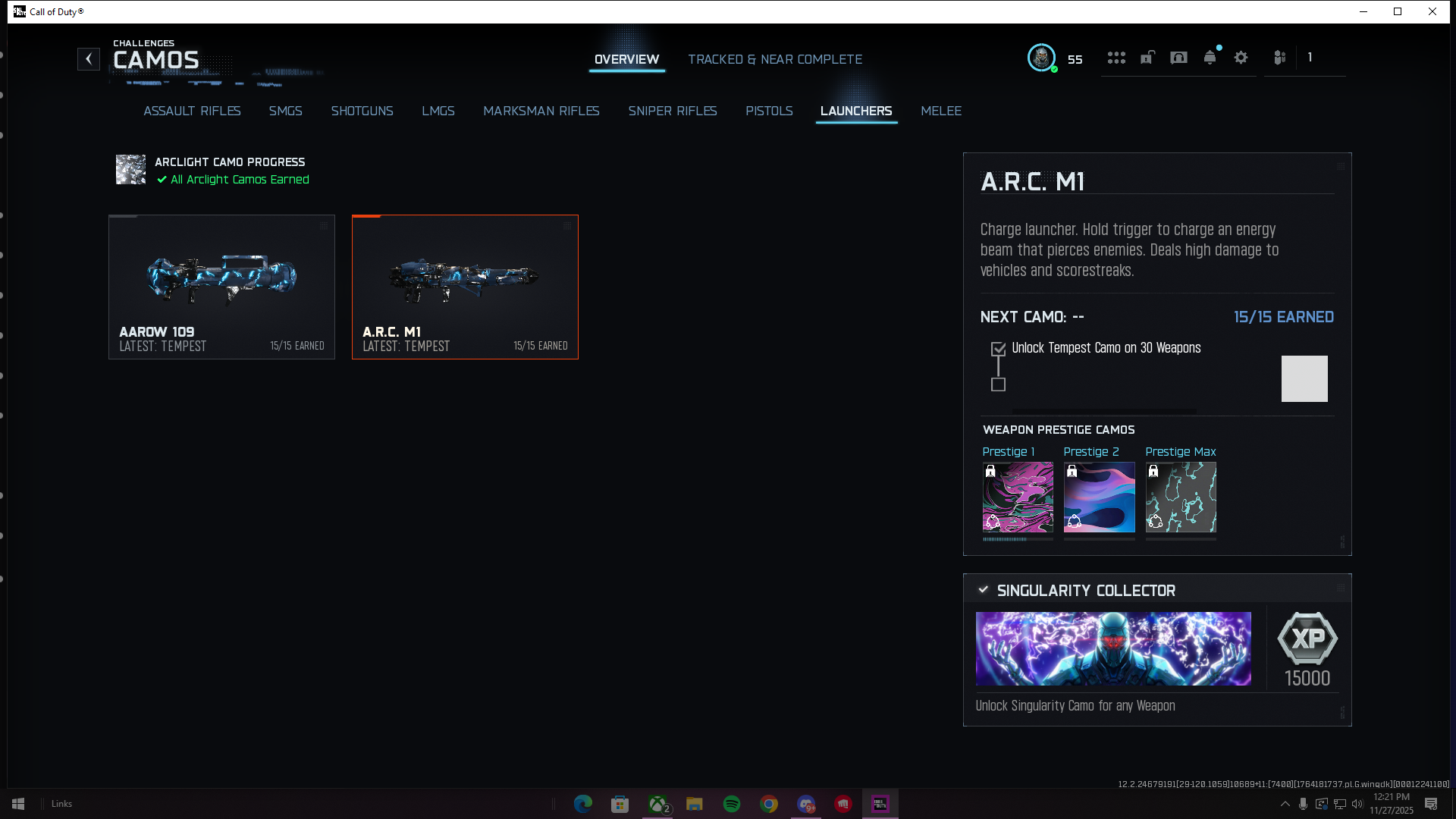
Task: Select the Shotguns category
Action: pyautogui.click(x=362, y=111)
